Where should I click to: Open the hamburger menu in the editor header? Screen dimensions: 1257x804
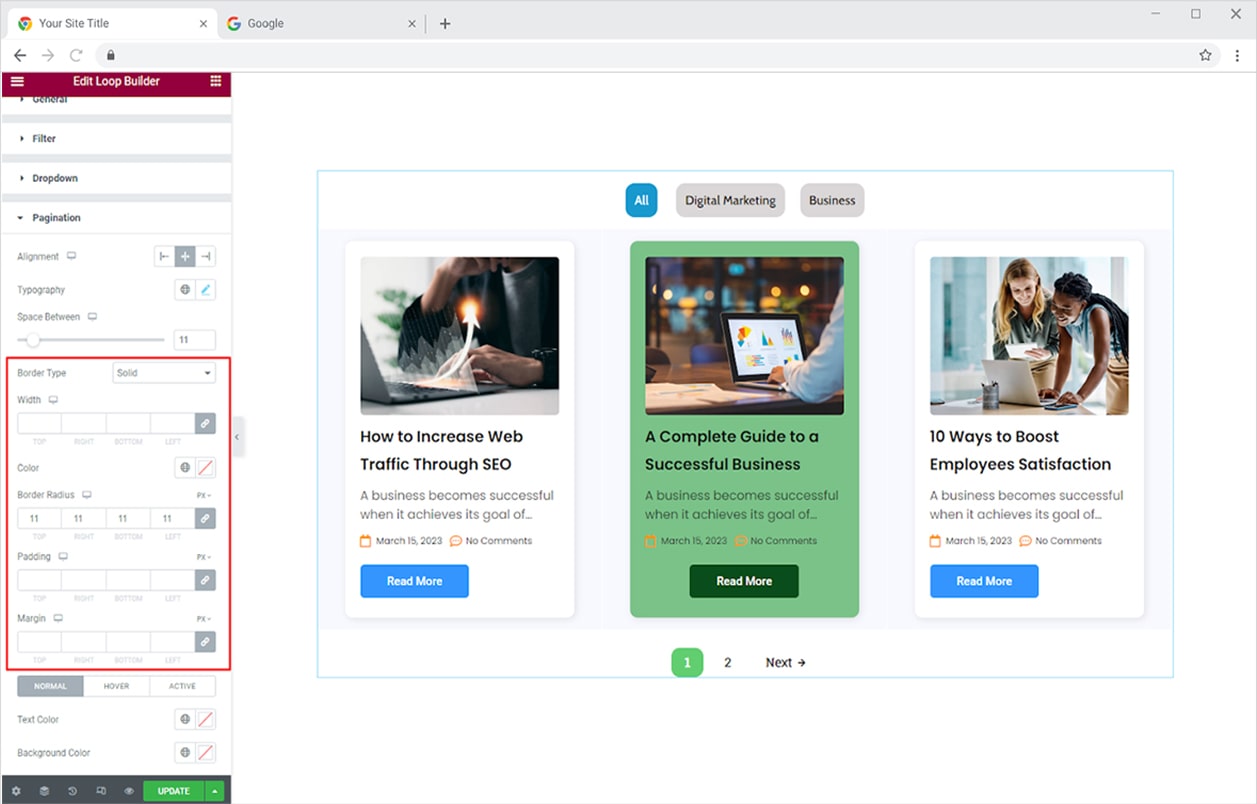click(17, 81)
